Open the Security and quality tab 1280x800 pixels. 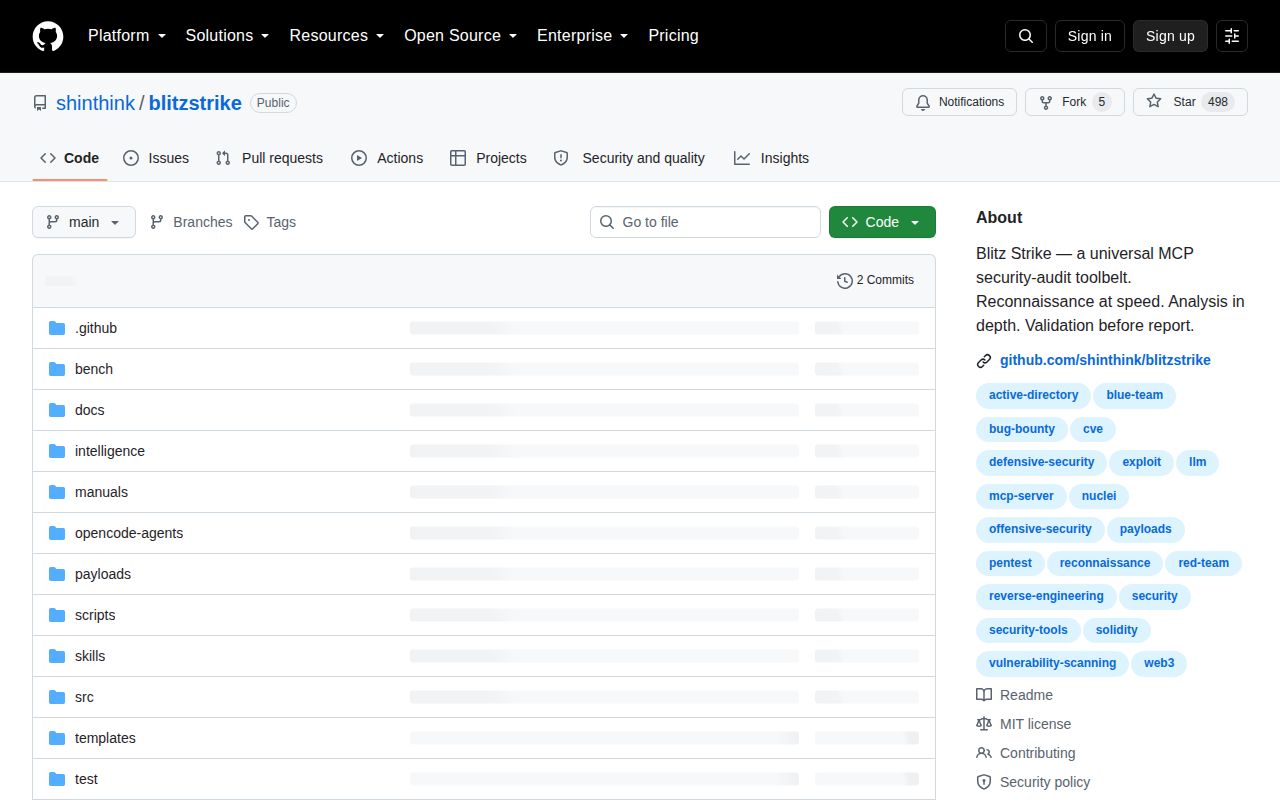tap(629, 158)
